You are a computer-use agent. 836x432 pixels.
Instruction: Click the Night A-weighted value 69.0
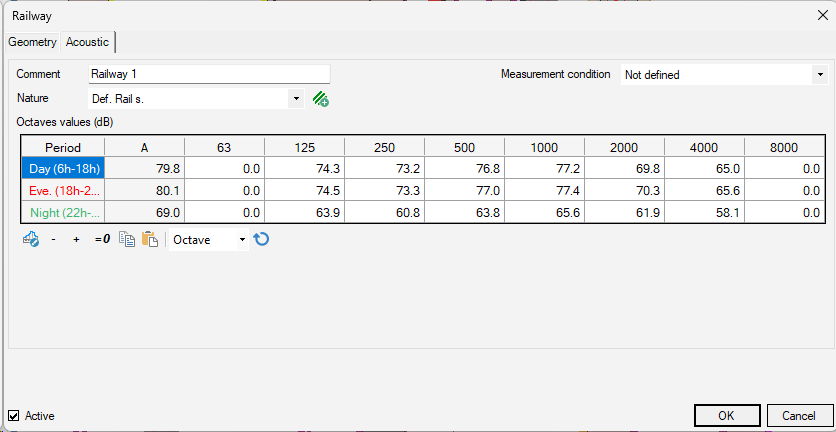144,213
